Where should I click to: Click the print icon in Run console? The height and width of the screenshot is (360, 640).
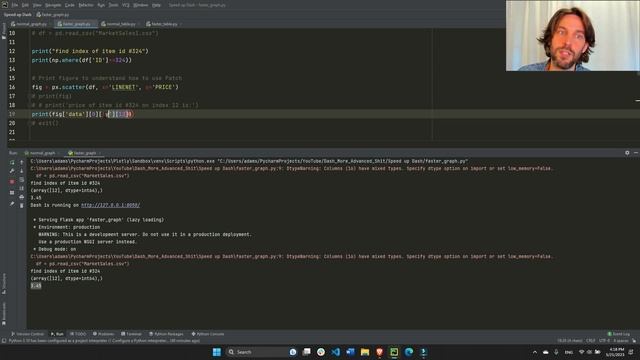pyautogui.click(x=22, y=197)
